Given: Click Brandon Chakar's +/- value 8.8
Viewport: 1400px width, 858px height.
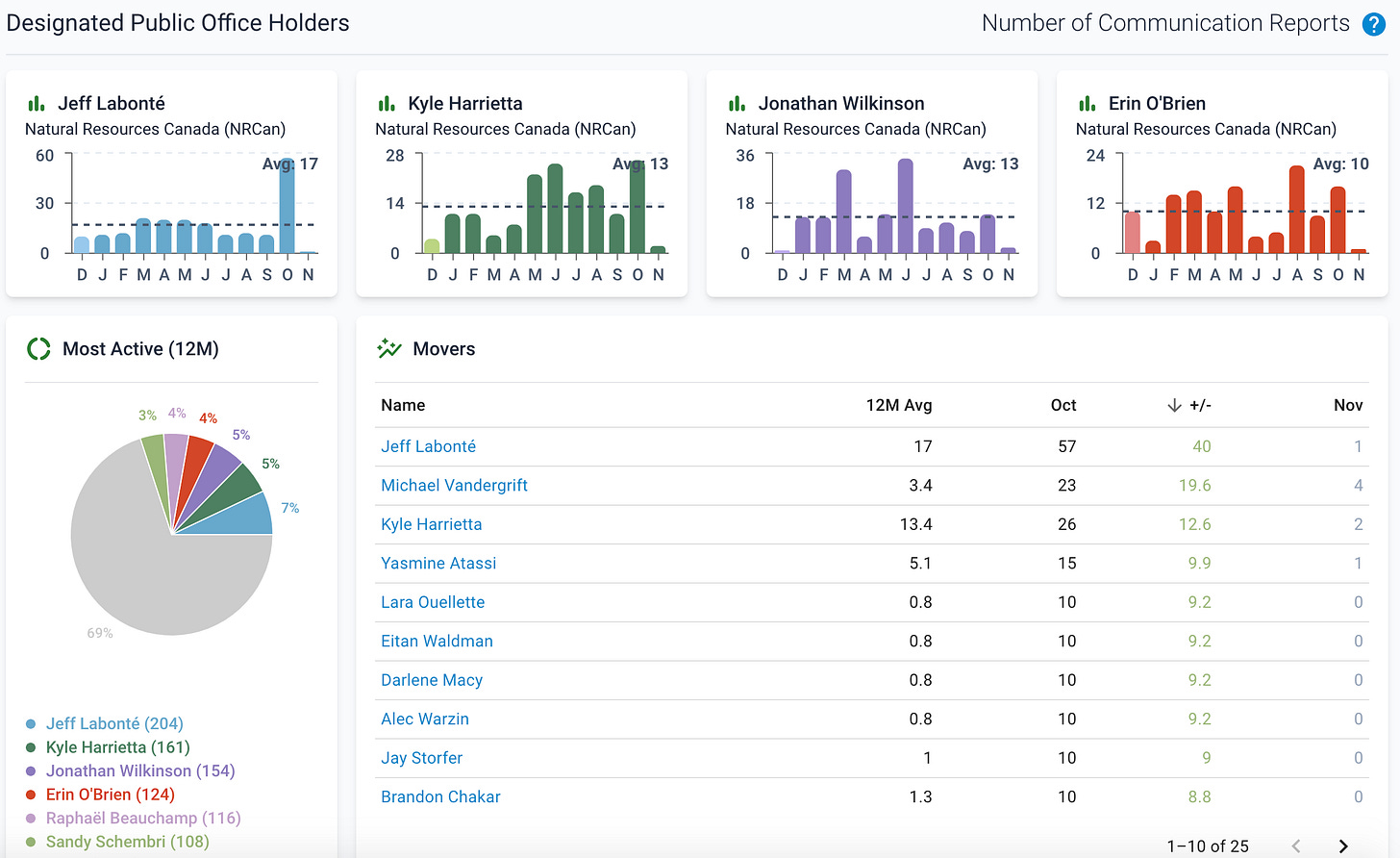Looking at the screenshot, I should (x=1199, y=797).
